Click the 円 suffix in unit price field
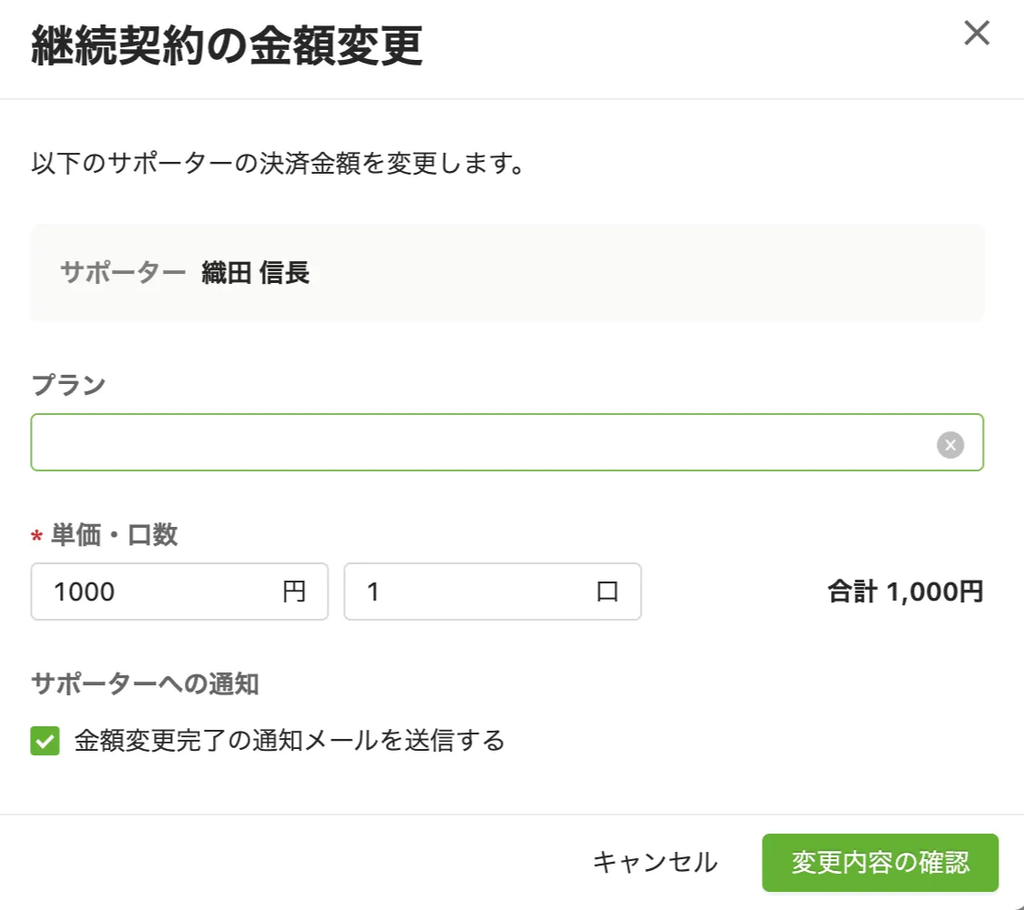 pos(294,591)
